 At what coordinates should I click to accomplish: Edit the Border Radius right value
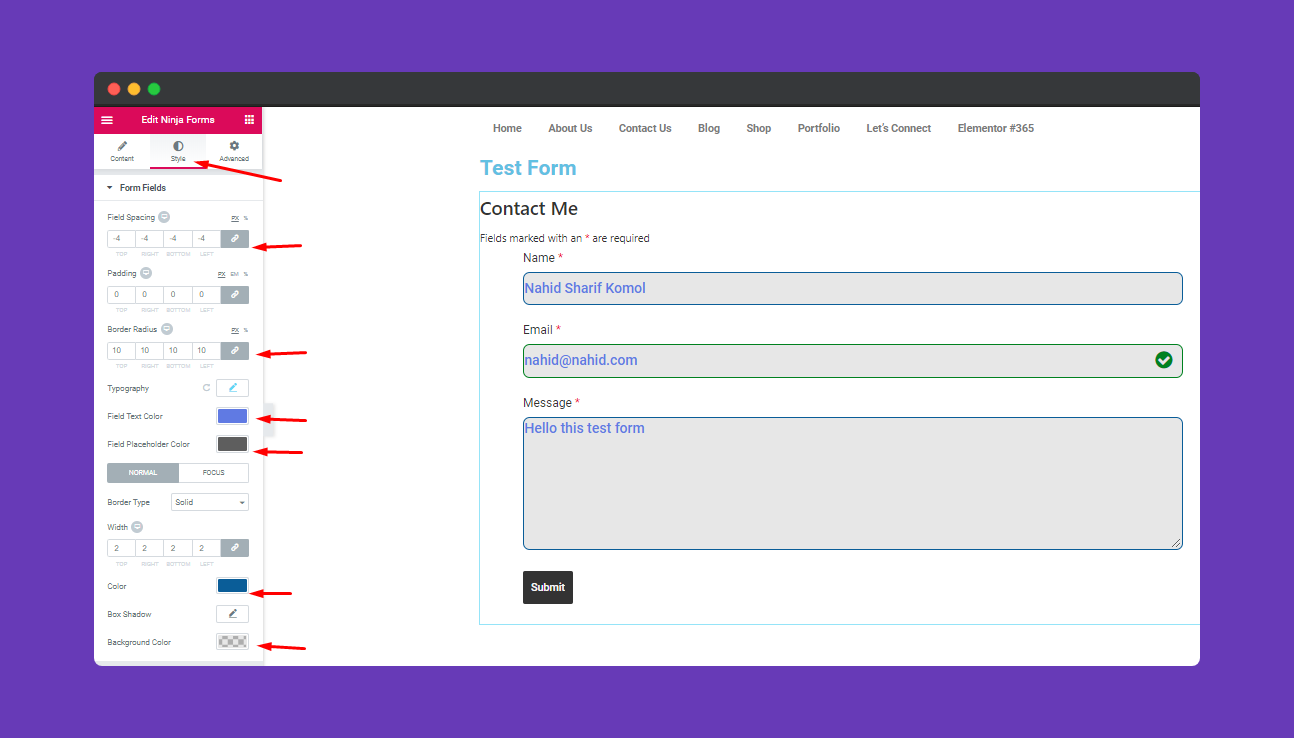[x=149, y=351]
